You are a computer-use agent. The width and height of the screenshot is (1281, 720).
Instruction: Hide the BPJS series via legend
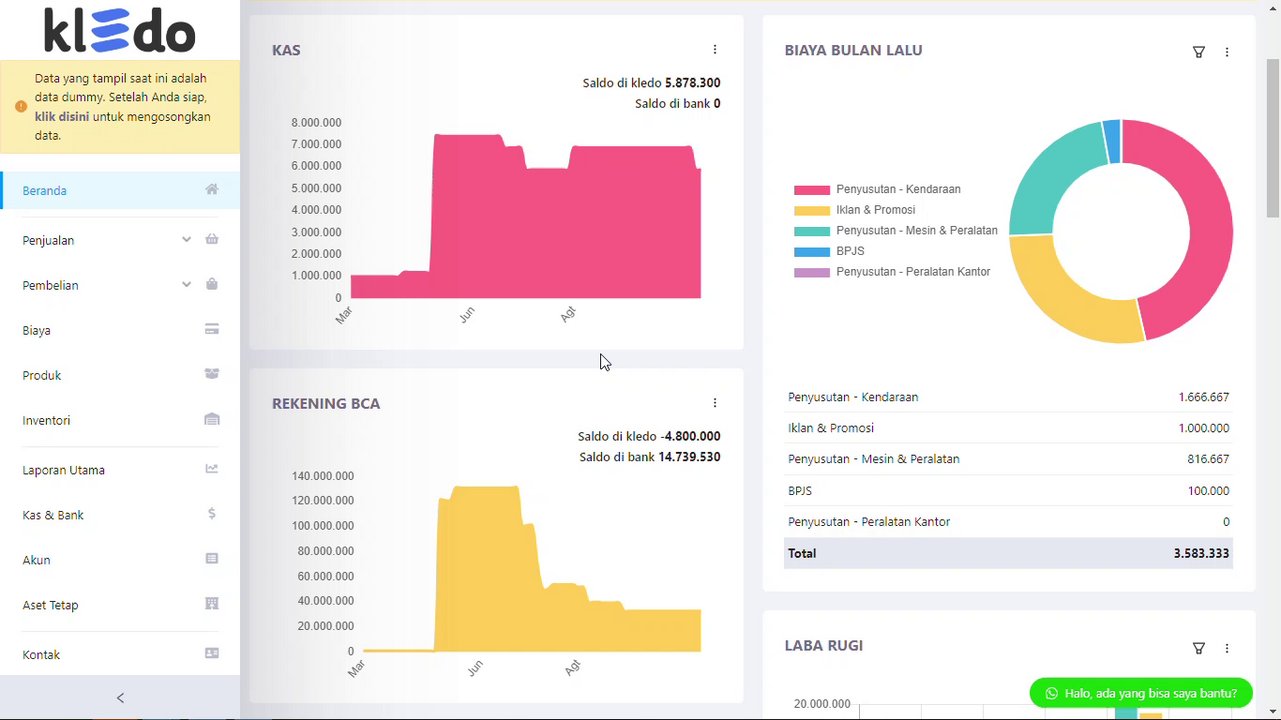(x=850, y=251)
